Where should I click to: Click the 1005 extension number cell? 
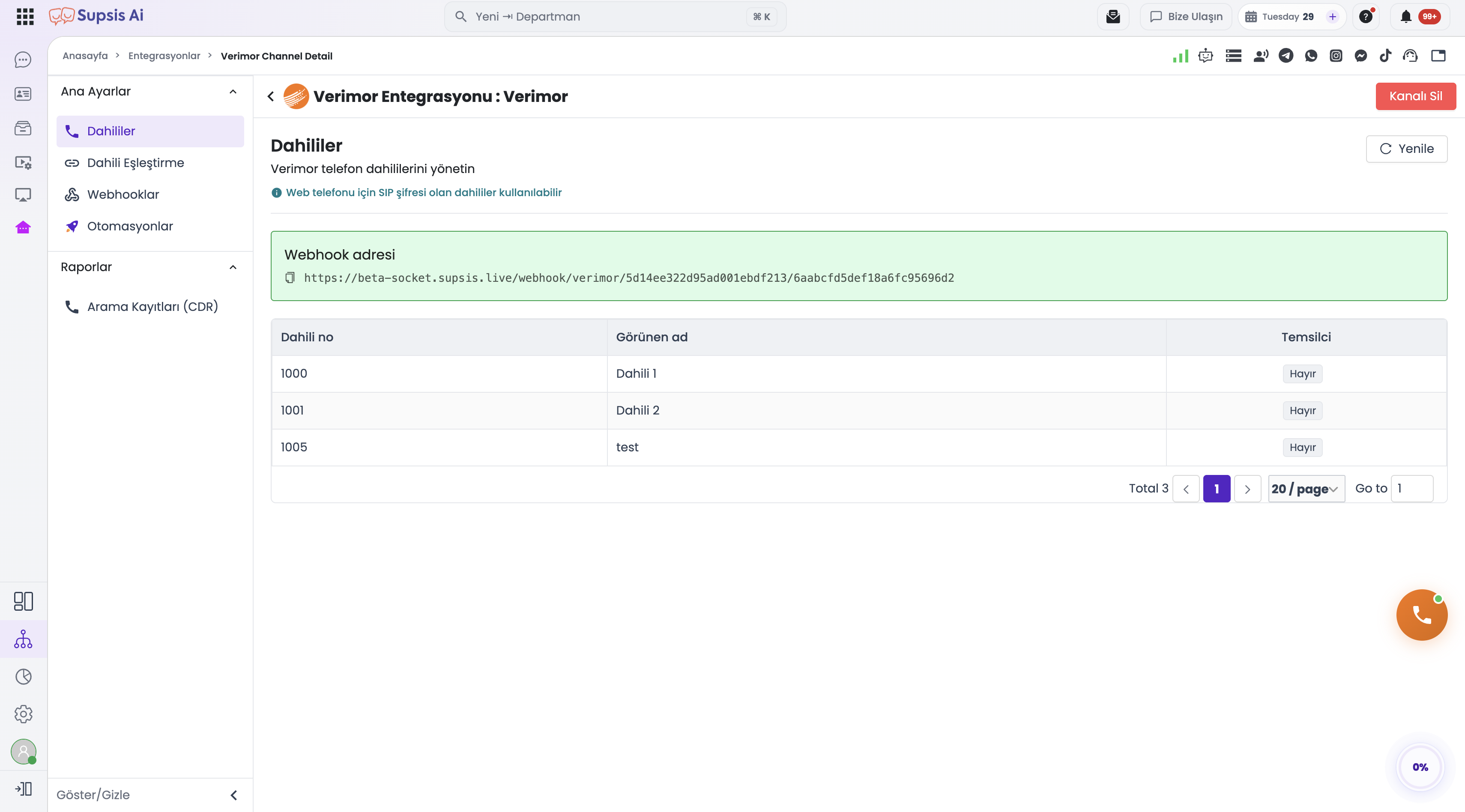click(x=439, y=448)
